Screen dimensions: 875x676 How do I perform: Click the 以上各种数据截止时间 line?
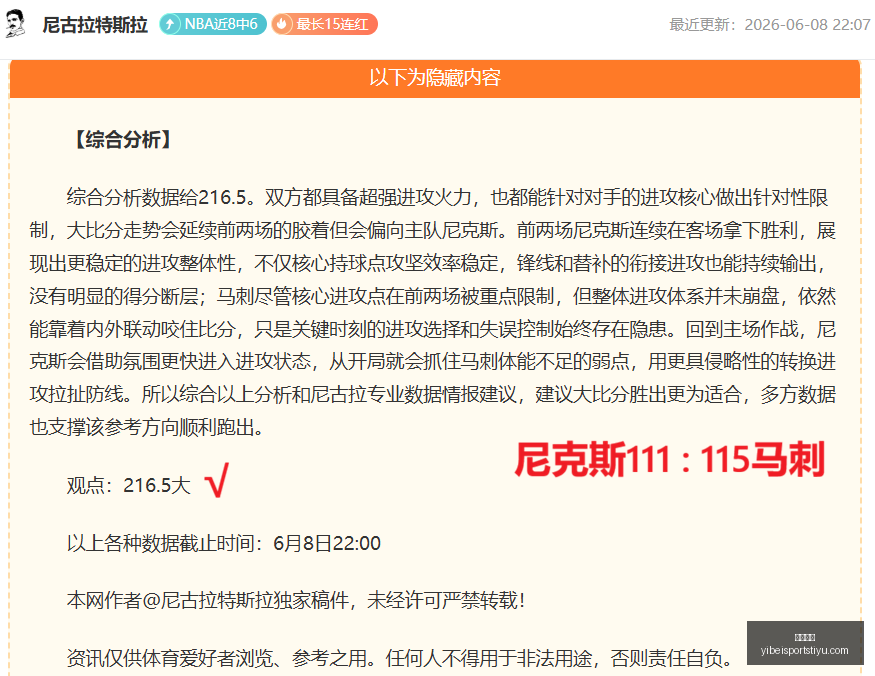(224, 543)
